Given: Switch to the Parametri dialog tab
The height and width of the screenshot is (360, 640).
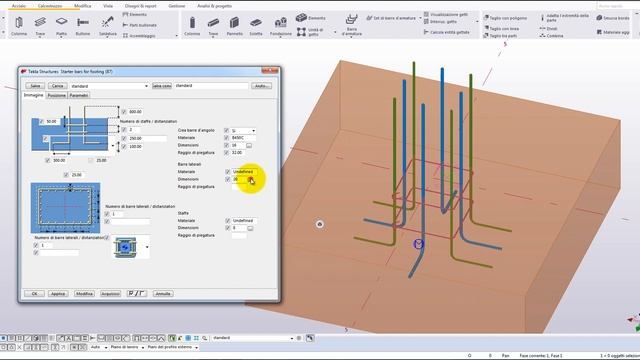Looking at the screenshot, I should coord(79,95).
